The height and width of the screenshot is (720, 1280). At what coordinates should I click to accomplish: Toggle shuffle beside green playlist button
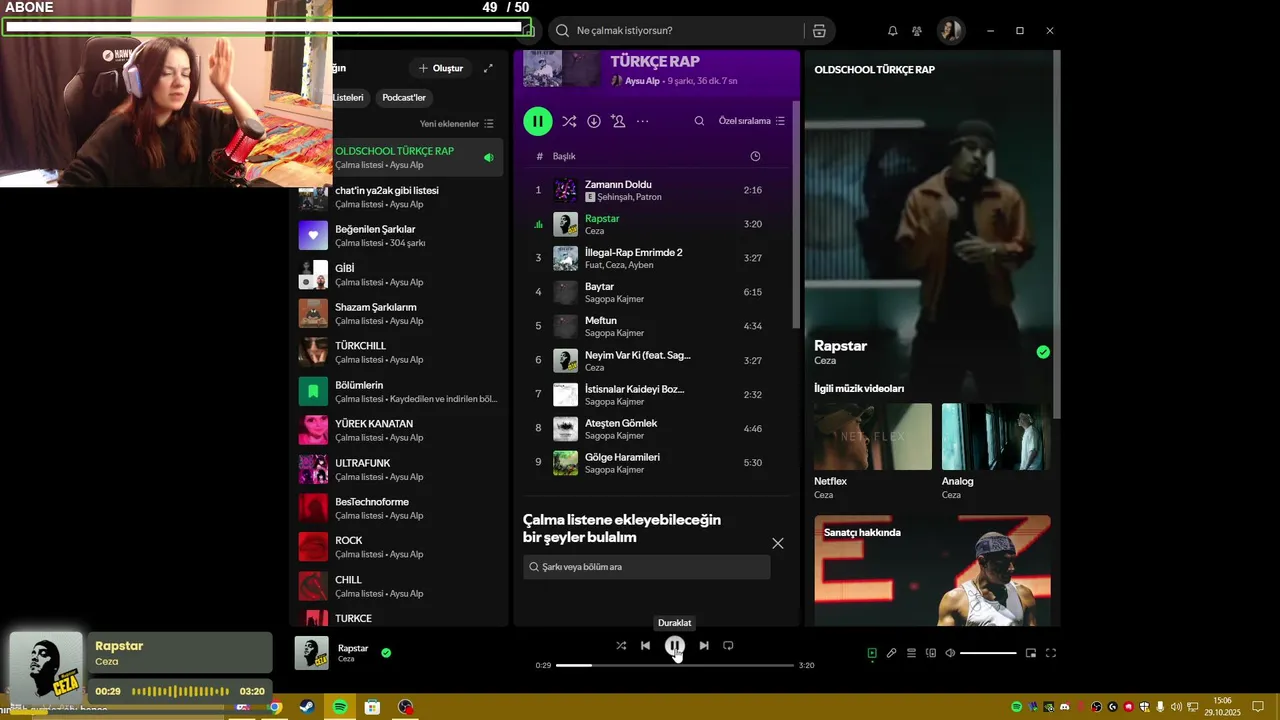pyautogui.click(x=569, y=121)
